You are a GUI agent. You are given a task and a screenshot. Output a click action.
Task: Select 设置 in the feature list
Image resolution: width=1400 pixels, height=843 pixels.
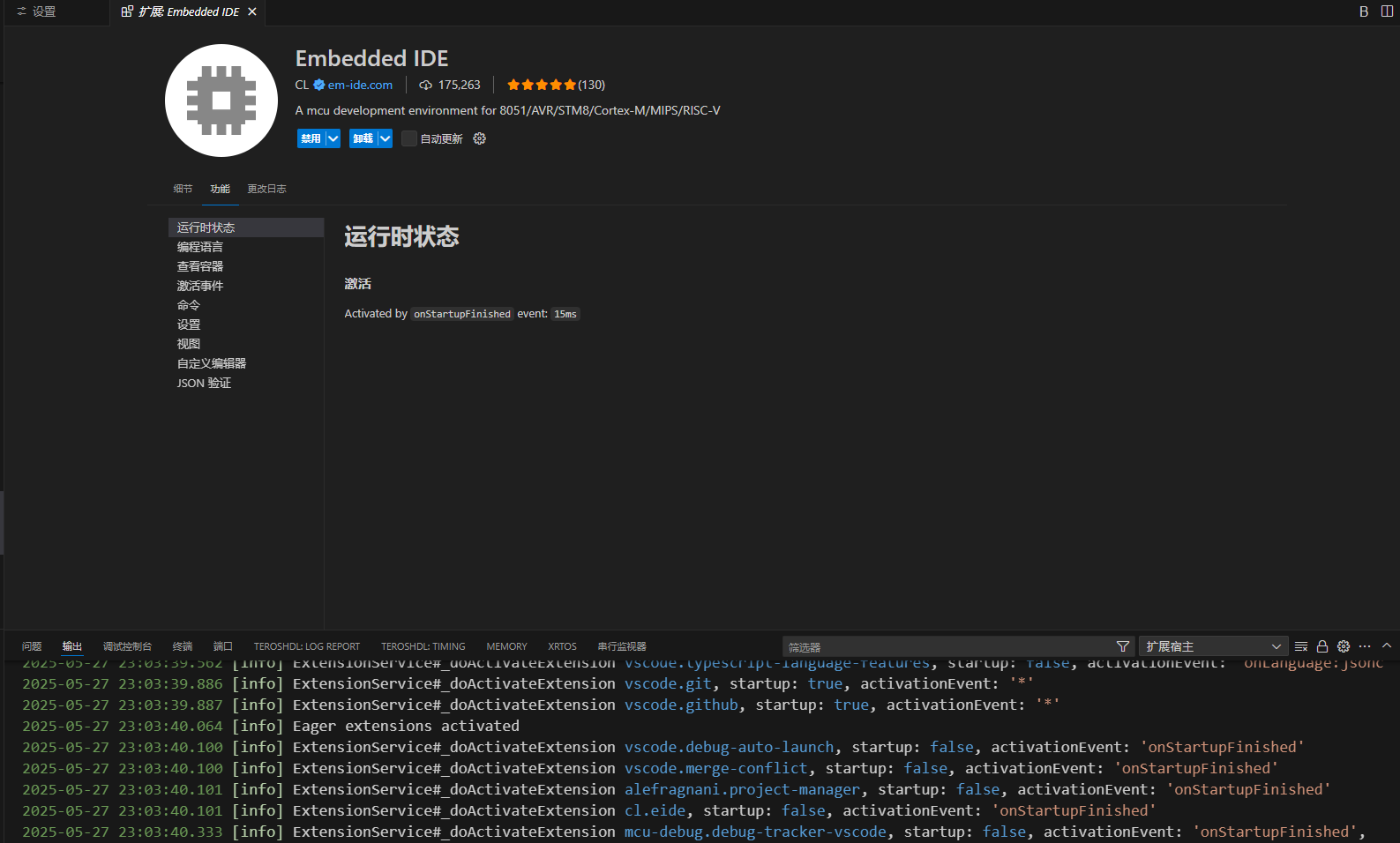pyautogui.click(x=246, y=325)
